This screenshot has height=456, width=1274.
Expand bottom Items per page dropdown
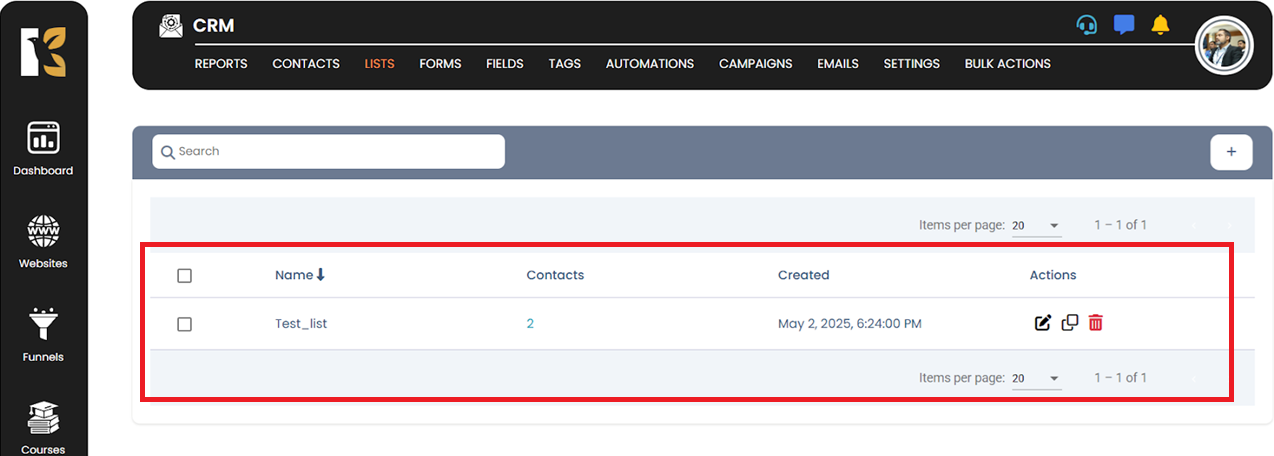[x=1036, y=379]
